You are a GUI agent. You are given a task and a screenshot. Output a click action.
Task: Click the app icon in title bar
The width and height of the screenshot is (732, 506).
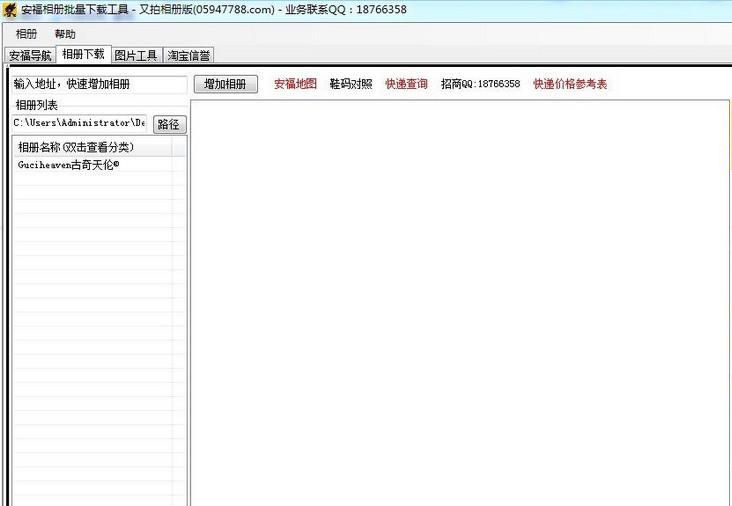click(x=10, y=9)
